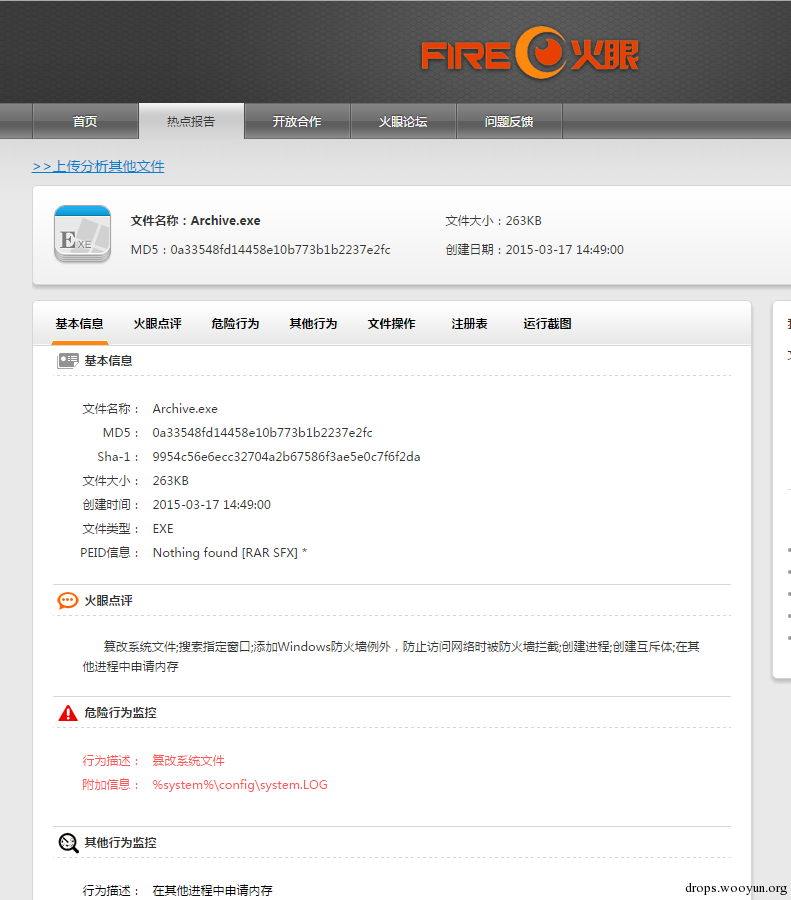Click the EXE file type icon
The width and height of the screenshot is (791, 900).
point(82,234)
